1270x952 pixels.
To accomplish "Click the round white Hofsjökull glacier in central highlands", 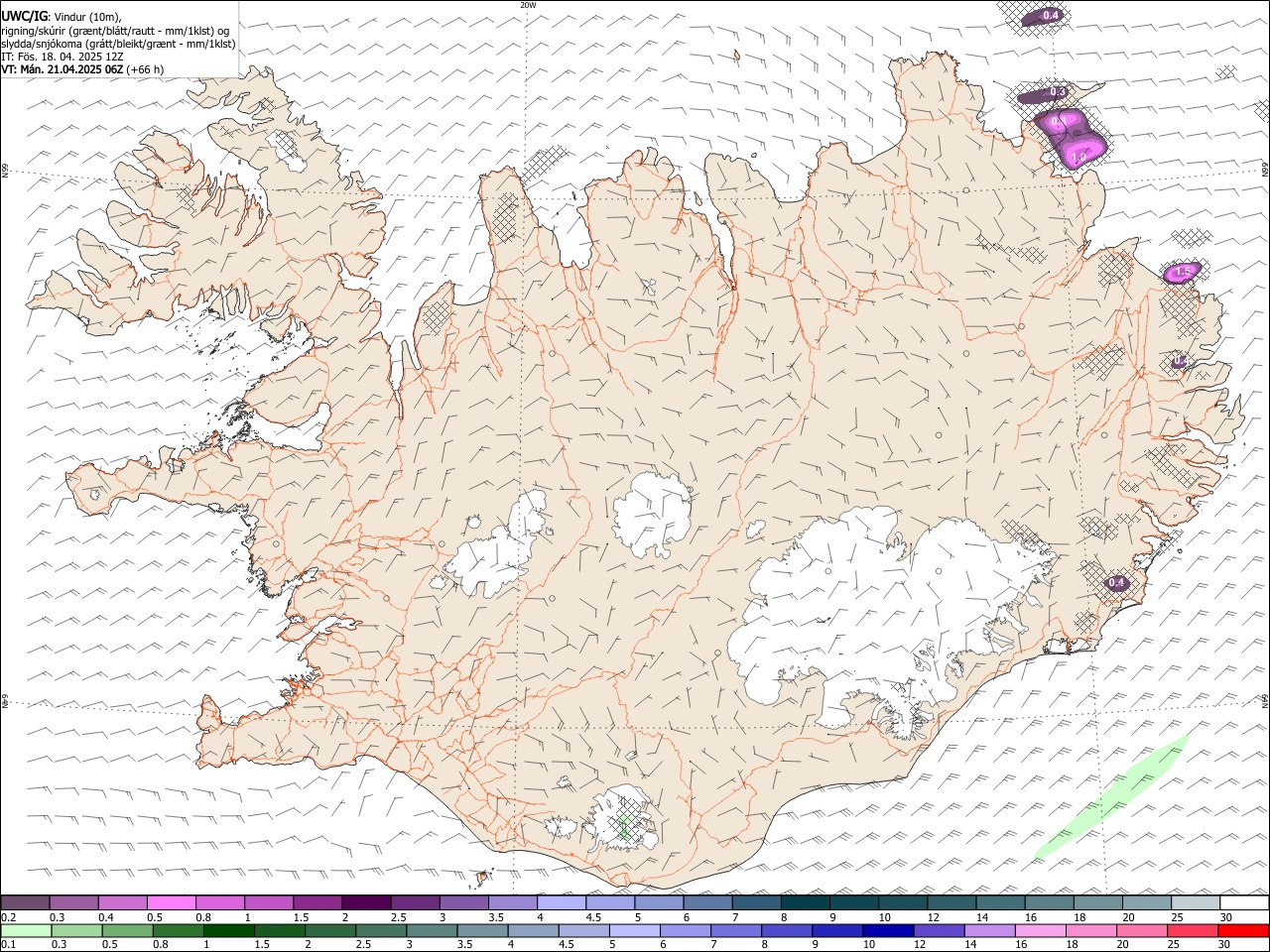I will [652, 514].
